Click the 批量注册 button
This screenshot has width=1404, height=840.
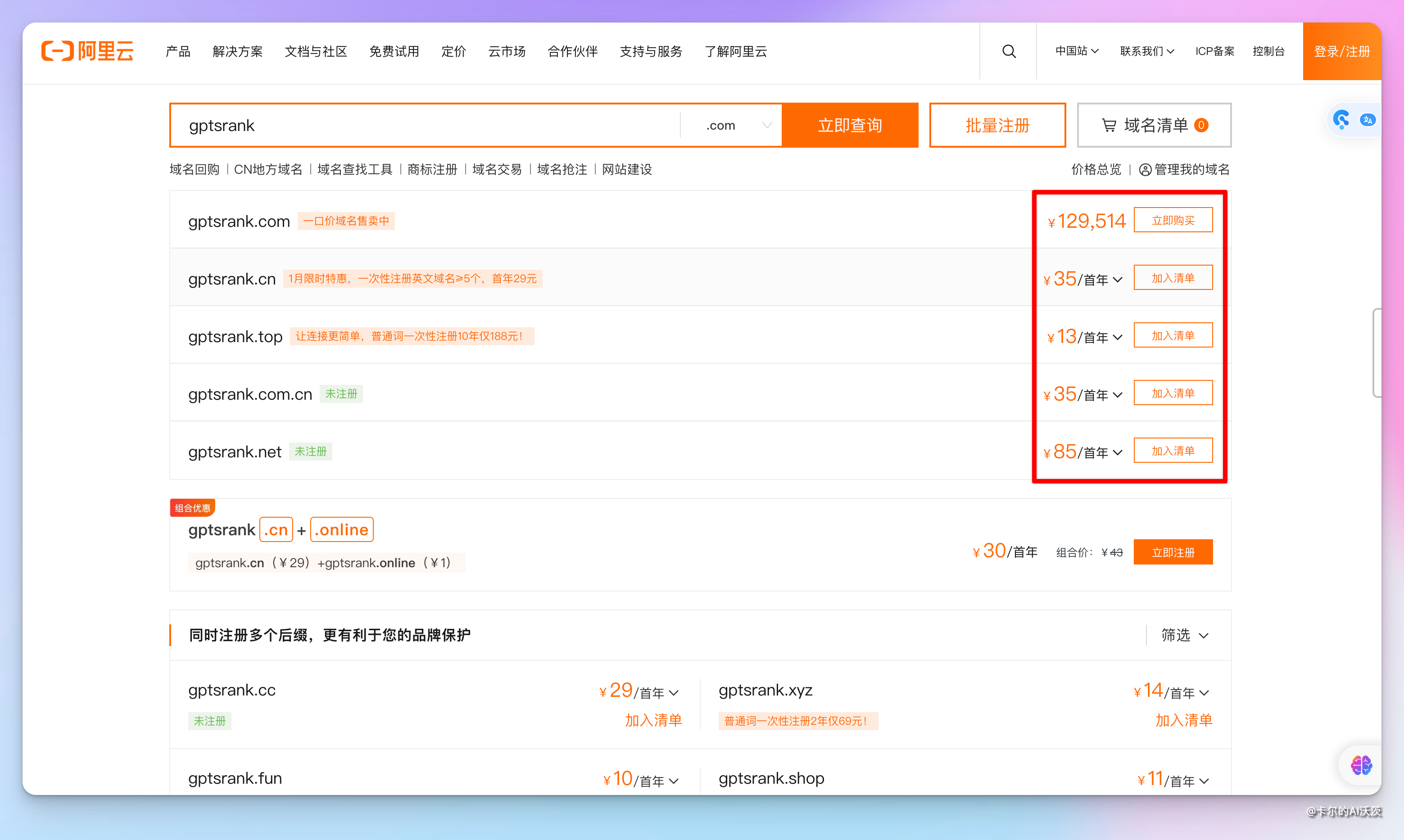point(997,125)
